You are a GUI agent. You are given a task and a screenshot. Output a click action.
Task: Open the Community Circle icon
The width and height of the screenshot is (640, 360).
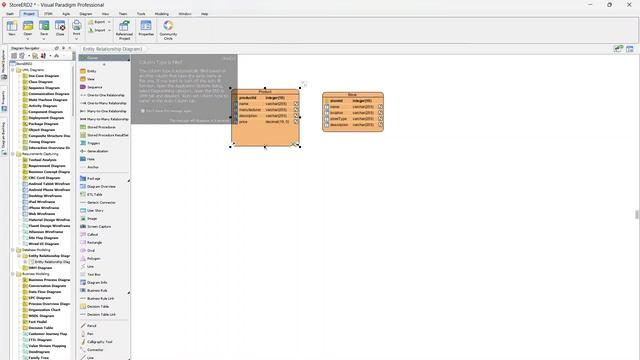[x=168, y=29]
